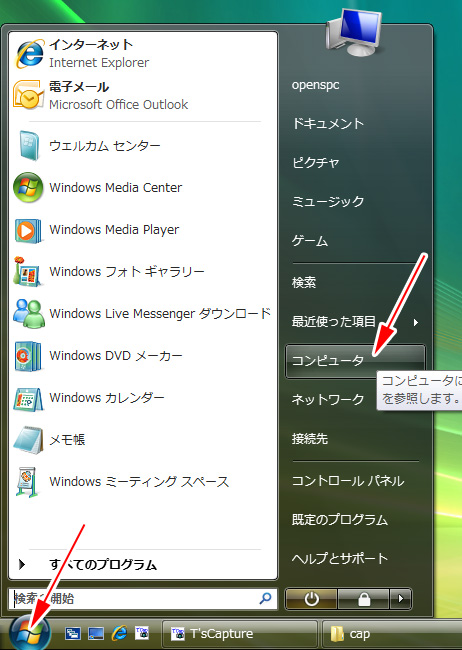Click the power sleep button
462x650 pixels.
pos(311,599)
